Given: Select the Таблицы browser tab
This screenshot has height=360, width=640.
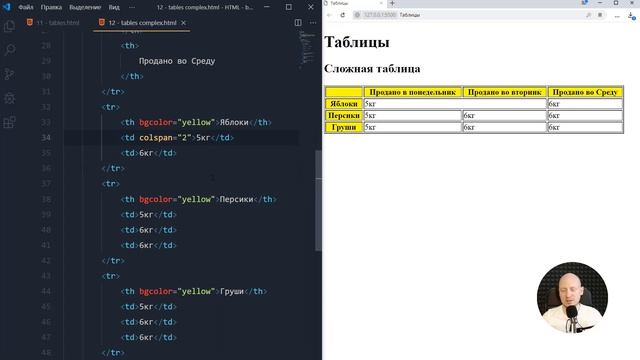Looking at the screenshot, I should pos(353,3).
